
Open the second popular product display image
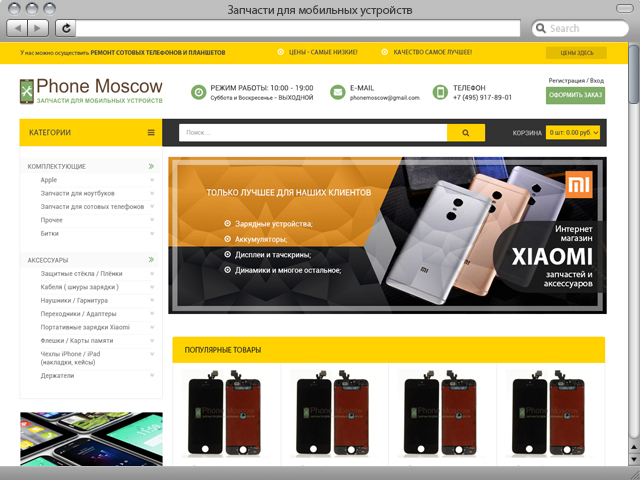pos(334,413)
